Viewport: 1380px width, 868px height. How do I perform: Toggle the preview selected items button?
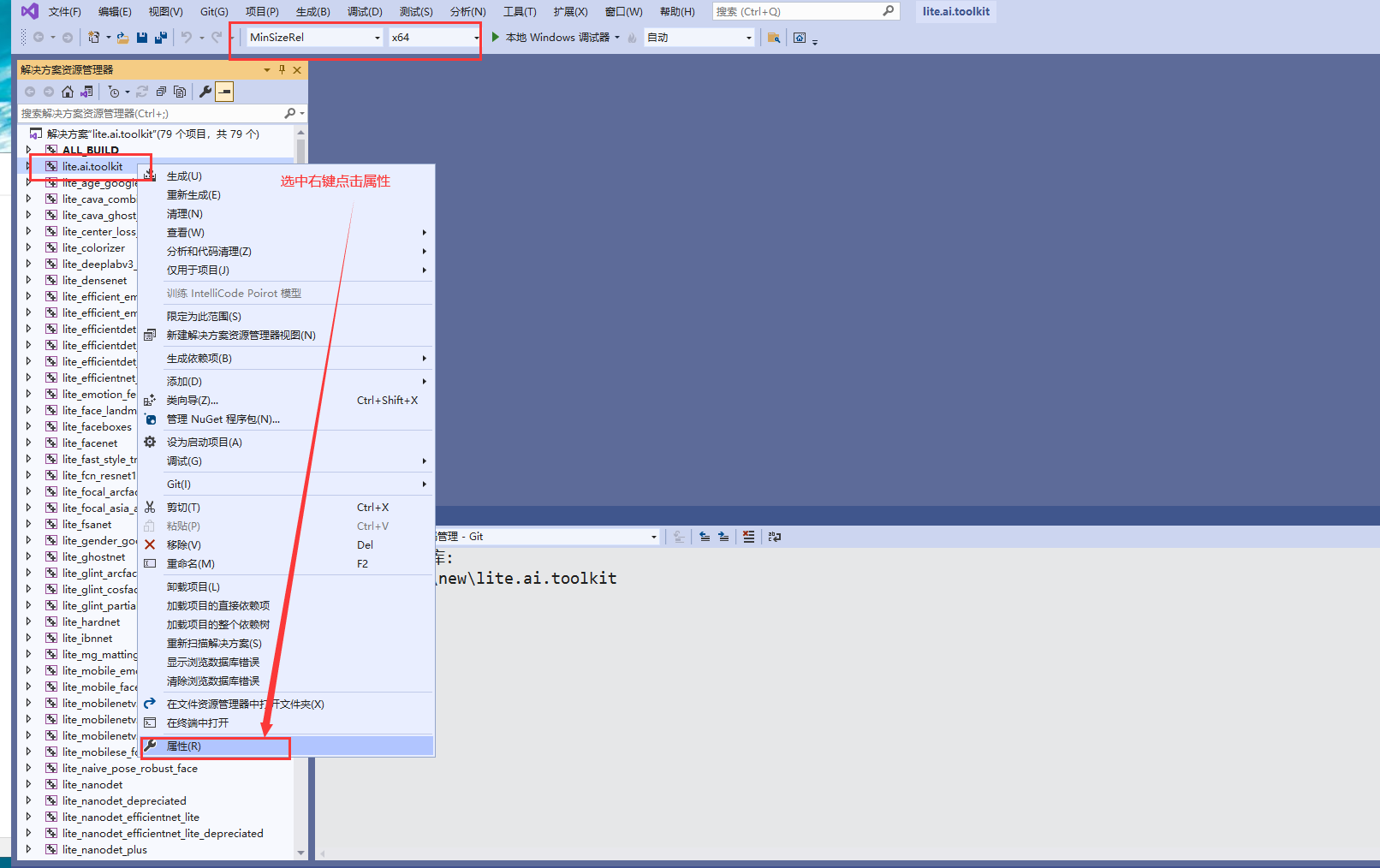(224, 92)
